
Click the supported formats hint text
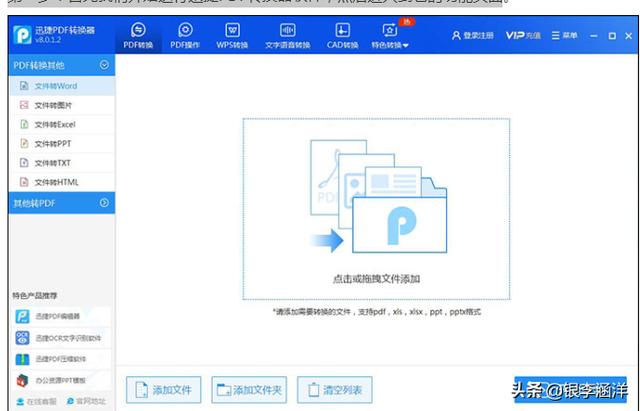(x=377, y=312)
